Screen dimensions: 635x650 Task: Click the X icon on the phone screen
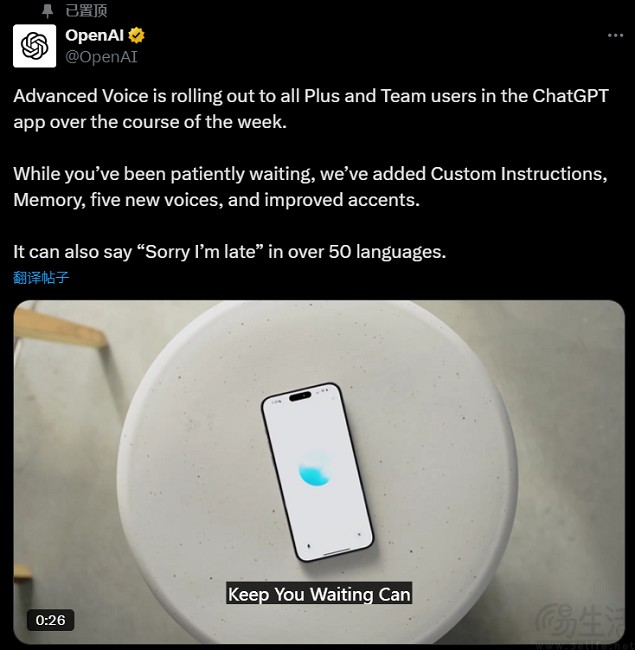point(359,534)
